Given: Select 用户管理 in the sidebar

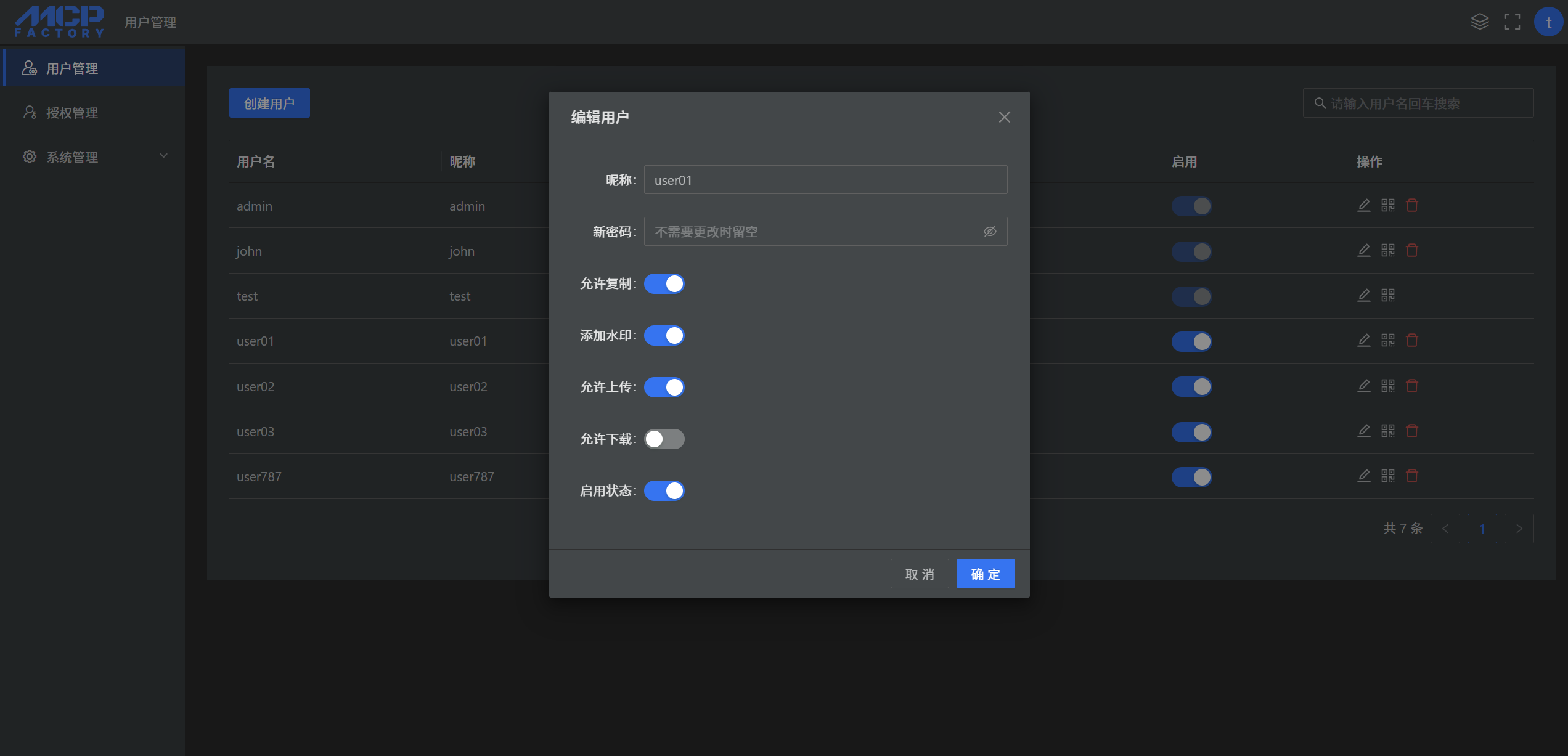Looking at the screenshot, I should [x=72, y=68].
